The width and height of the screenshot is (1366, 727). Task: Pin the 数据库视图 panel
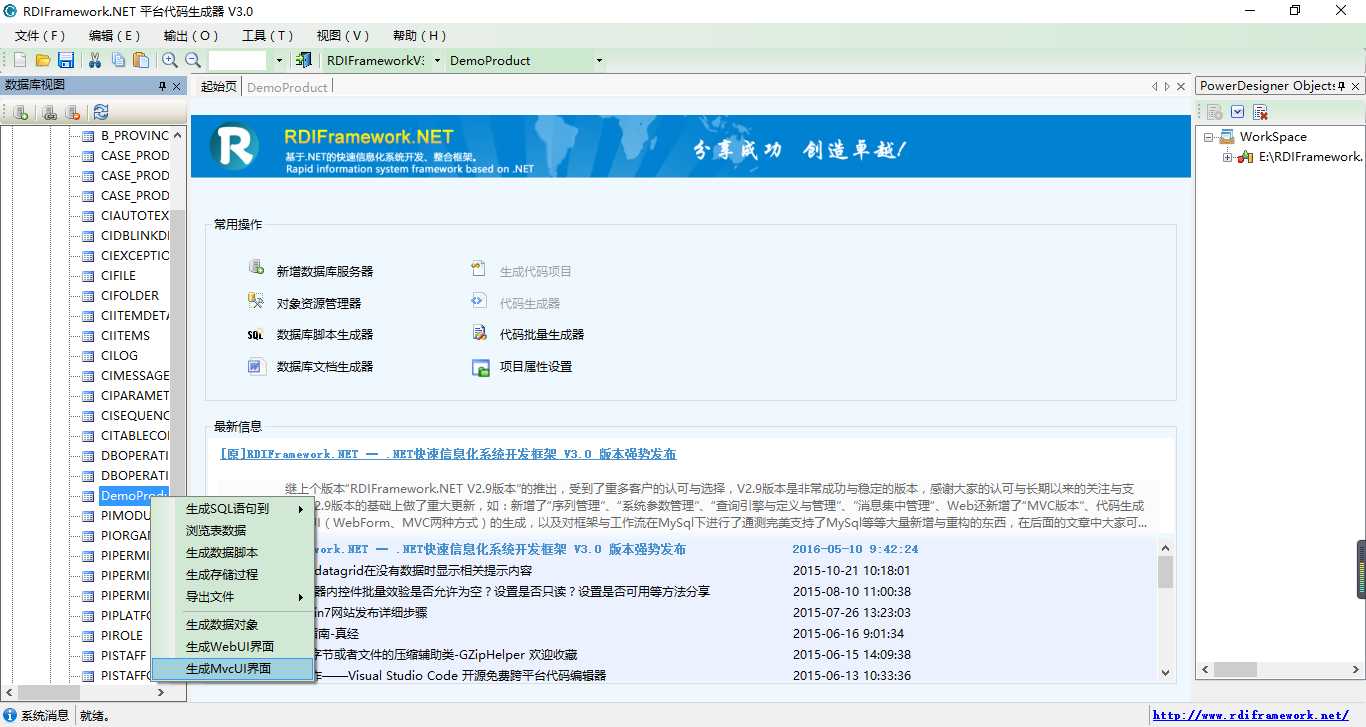click(x=163, y=86)
